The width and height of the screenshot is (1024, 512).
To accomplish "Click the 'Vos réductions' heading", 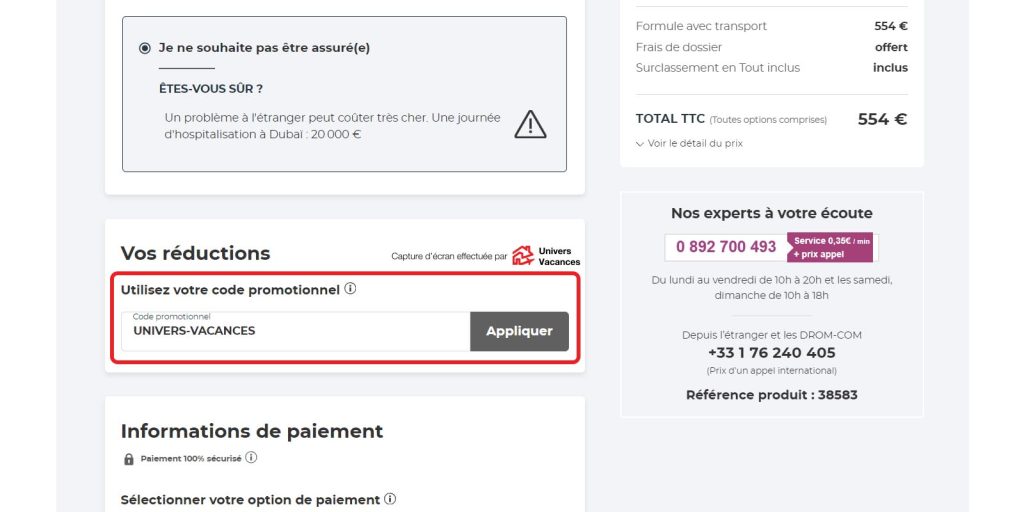I will point(195,253).
